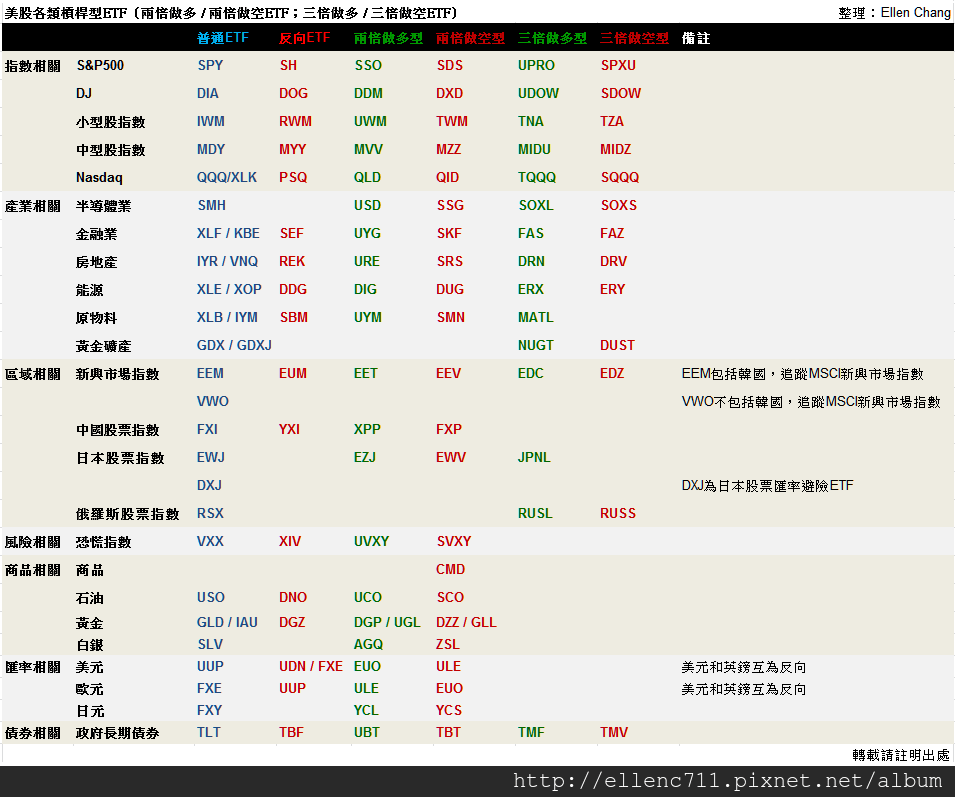
Task: Click the SMH ticker
Action: pyautogui.click(x=211, y=205)
